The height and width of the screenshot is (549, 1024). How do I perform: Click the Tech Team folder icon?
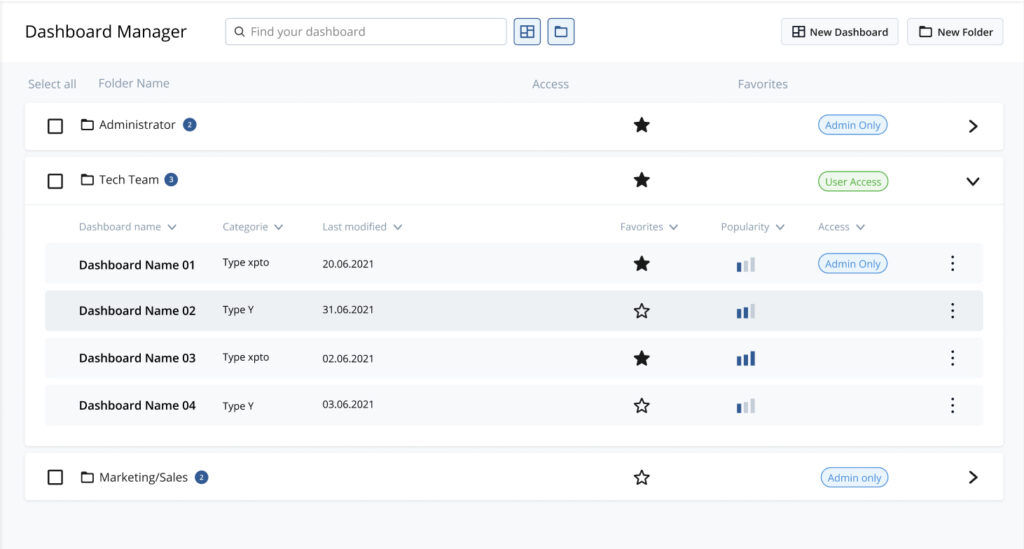87,179
